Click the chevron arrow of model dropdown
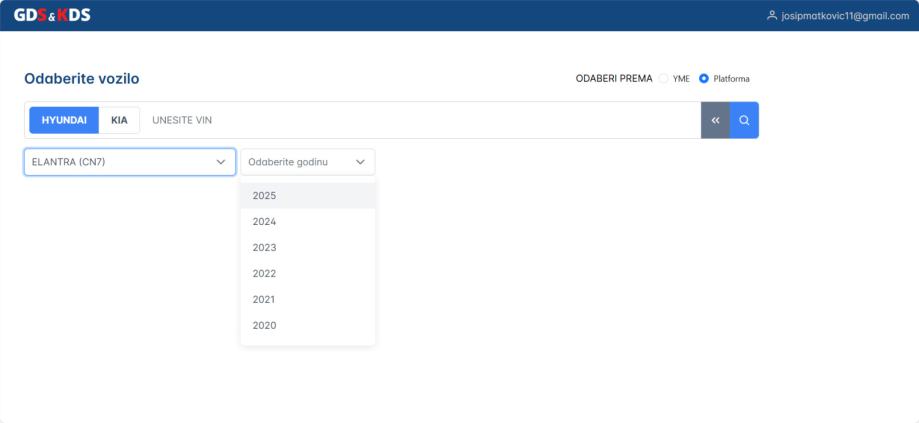Image resolution: width=919 pixels, height=423 pixels. [220, 162]
